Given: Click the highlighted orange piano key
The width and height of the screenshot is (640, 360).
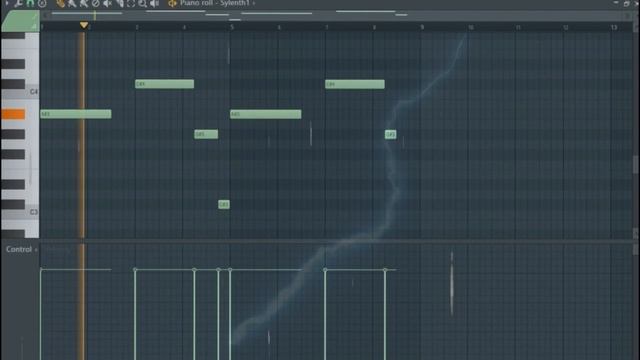Looking at the screenshot, I should 13,114.
